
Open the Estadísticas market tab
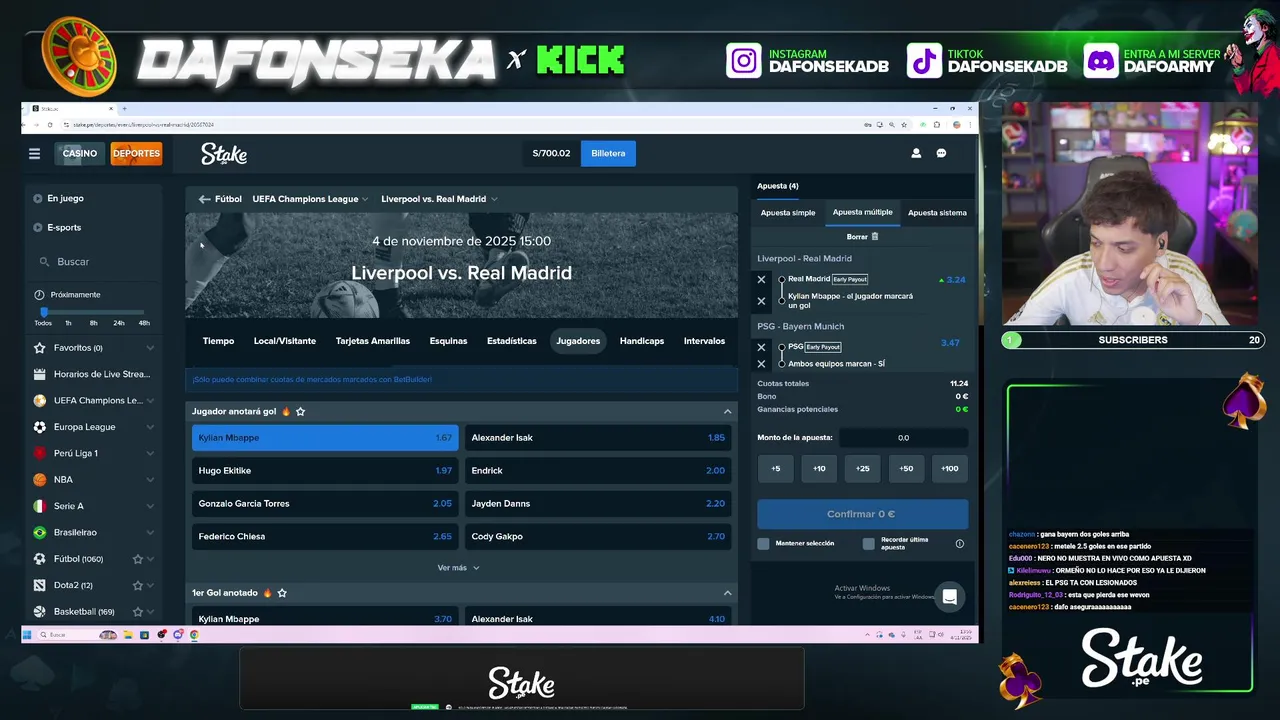pos(512,341)
